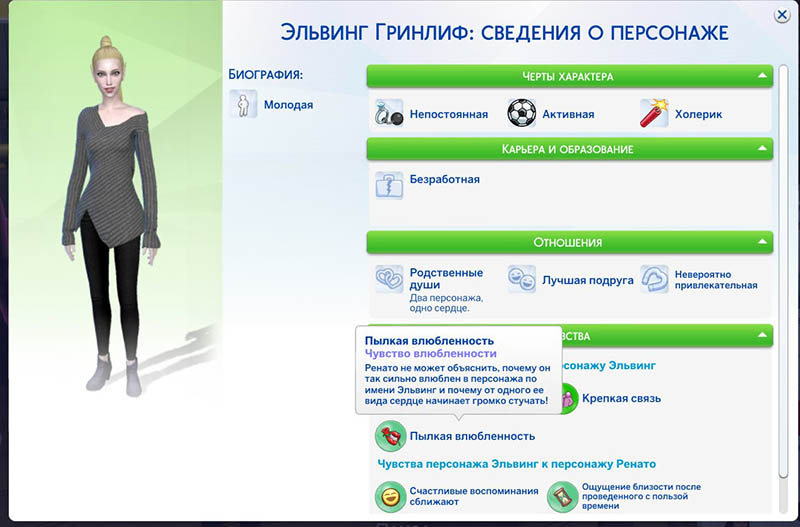Click the Лучшая подруга faces icon
Screen dimensions: 800x527
pyautogui.click(x=521, y=279)
